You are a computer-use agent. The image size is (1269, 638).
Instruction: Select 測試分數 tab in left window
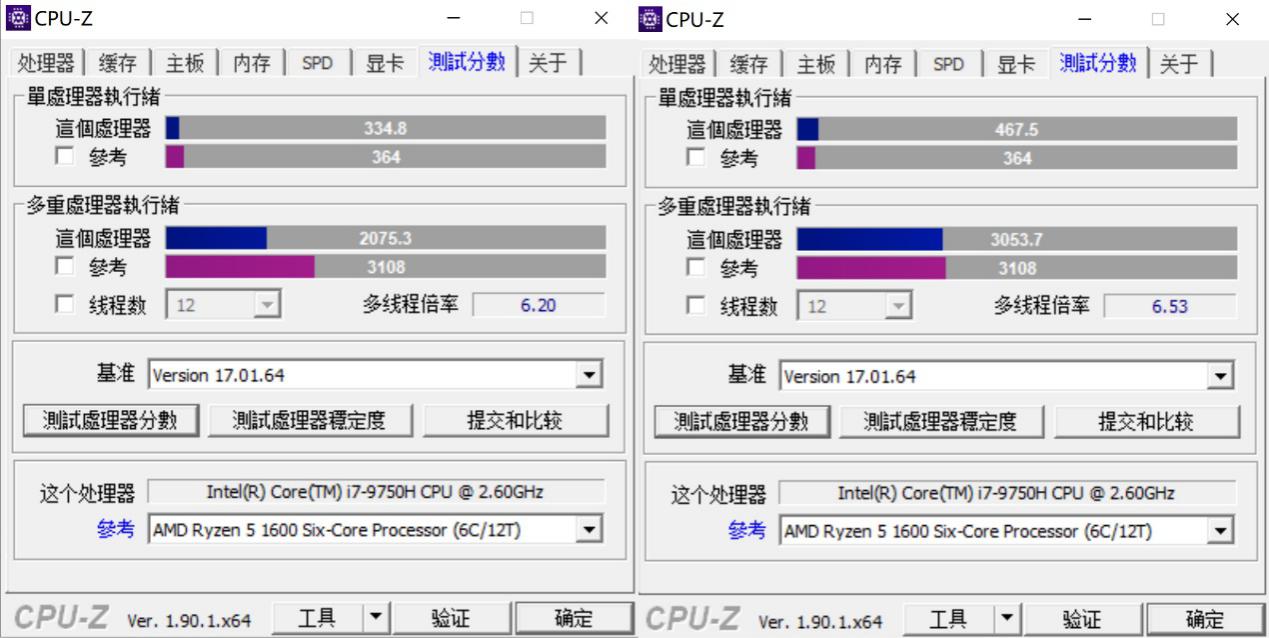469,61
